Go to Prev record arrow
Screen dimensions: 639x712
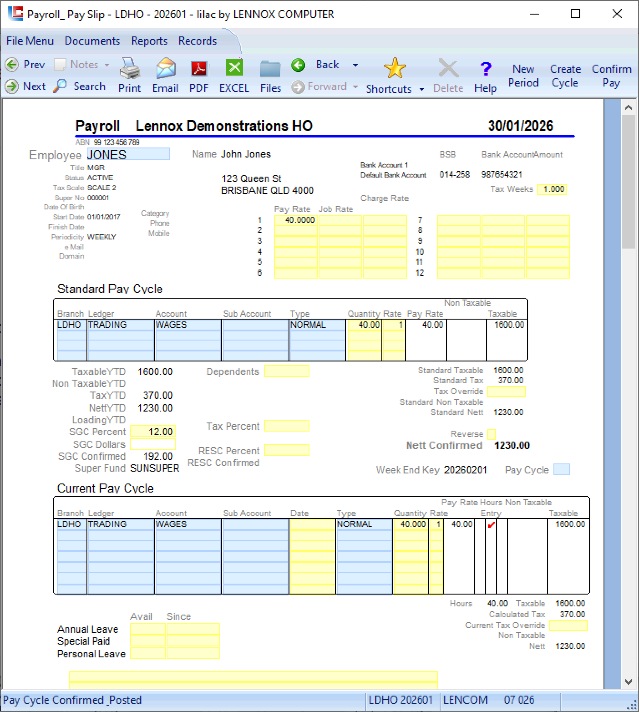(x=12, y=64)
